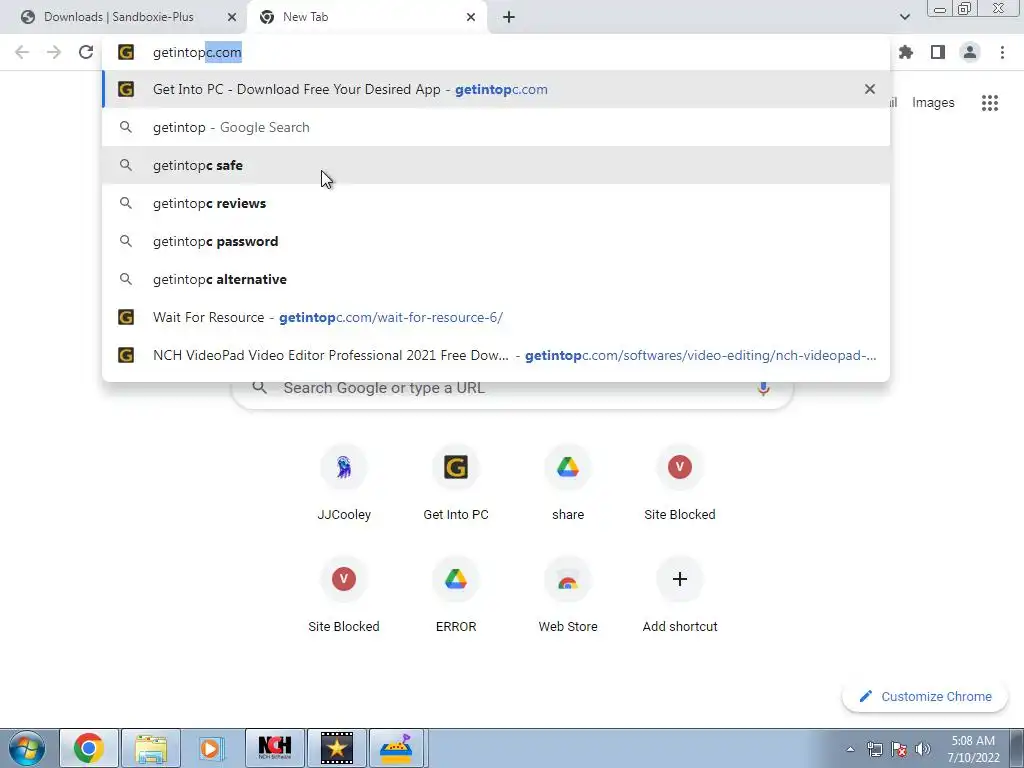This screenshot has height=768, width=1024.
Task: Start voice search with the microphone icon
Action: tap(763, 388)
